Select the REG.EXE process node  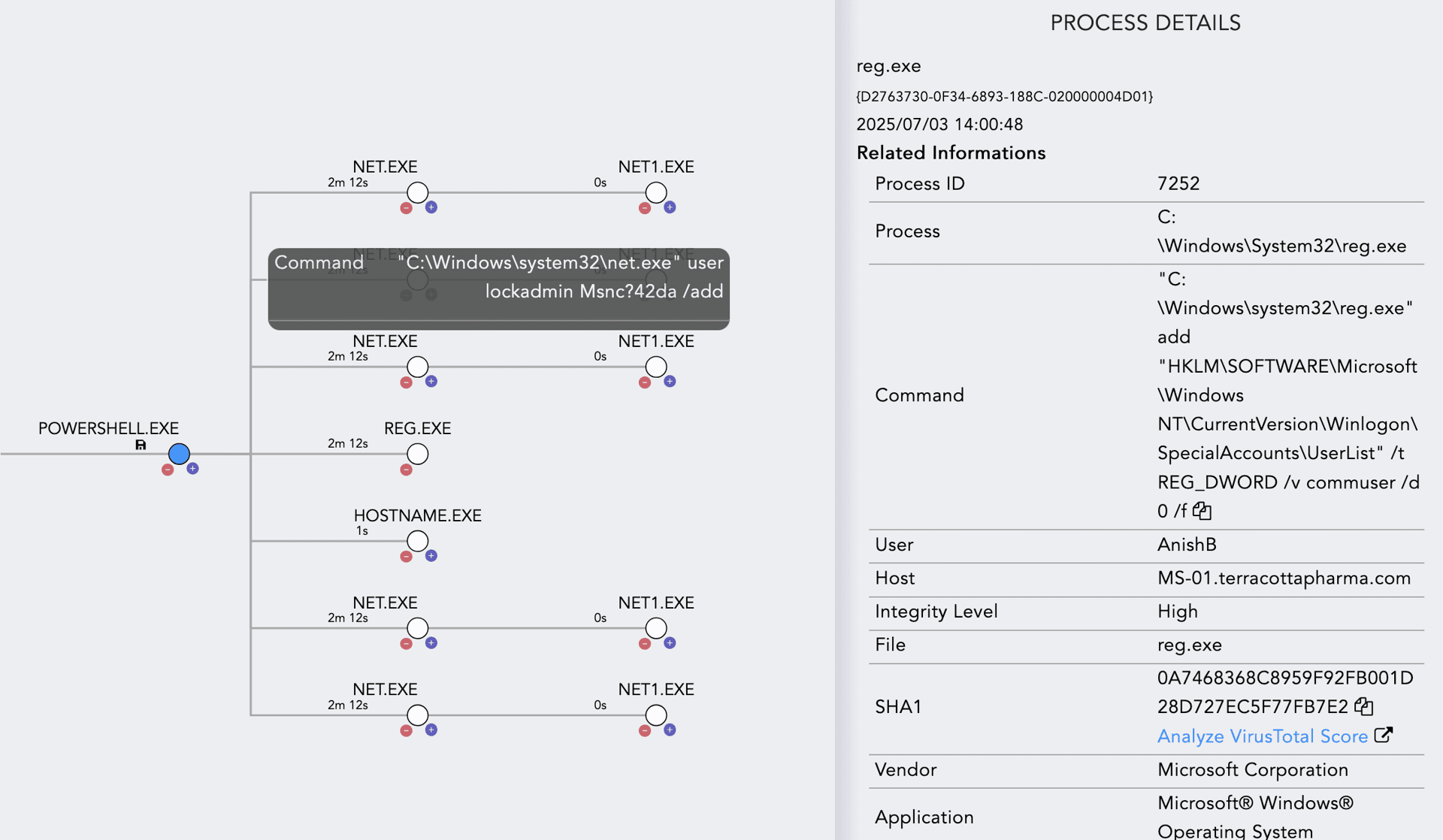[417, 454]
